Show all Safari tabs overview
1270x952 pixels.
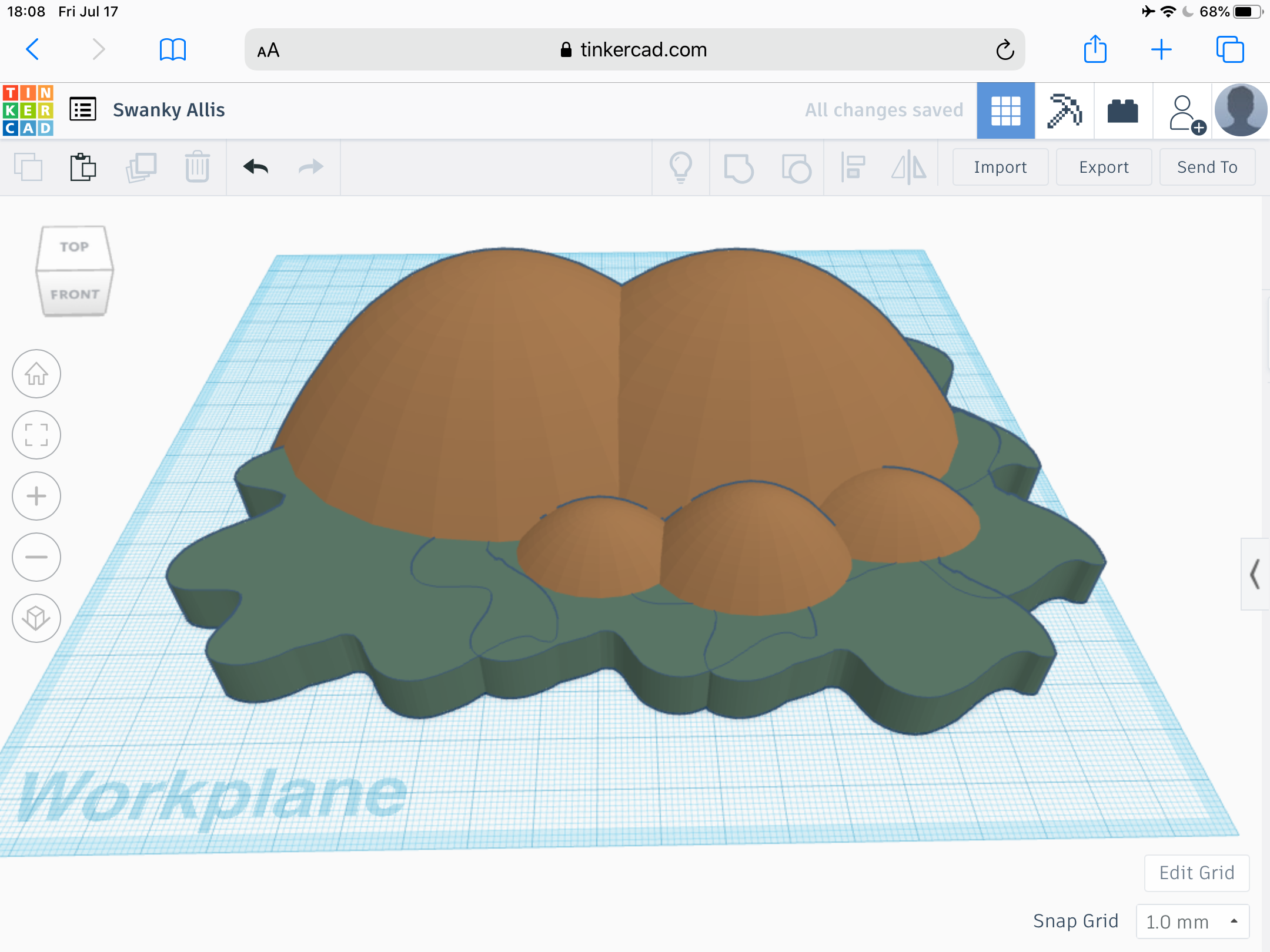[1230, 49]
